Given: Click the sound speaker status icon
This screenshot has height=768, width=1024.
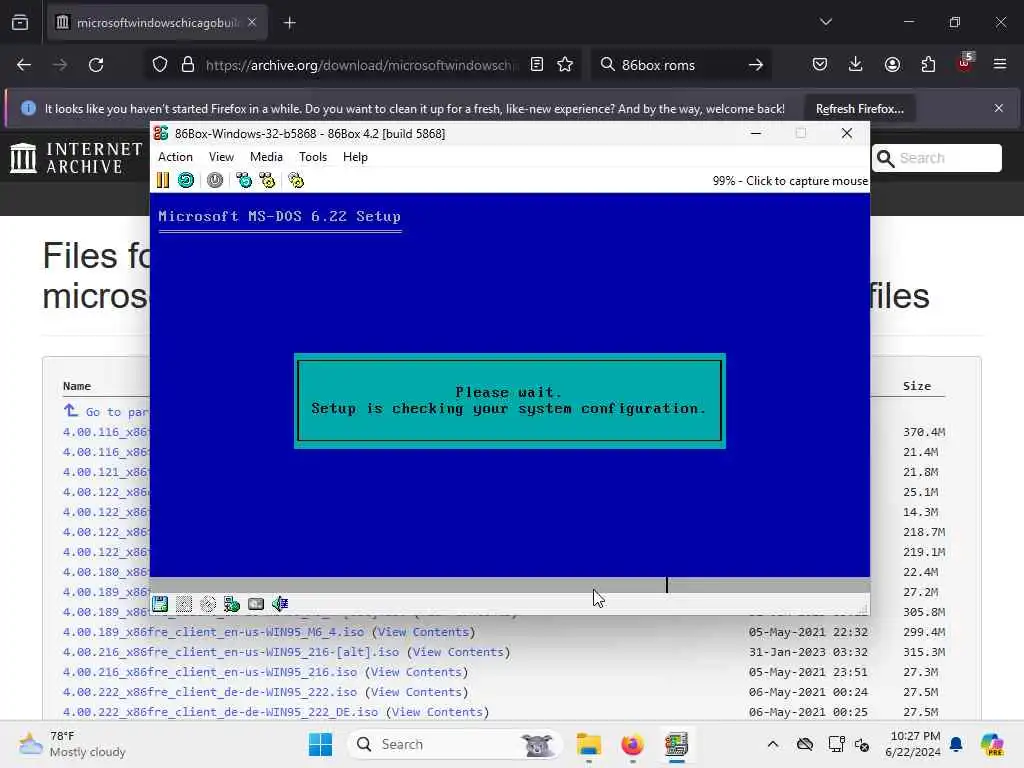Looking at the screenshot, I should coord(280,603).
